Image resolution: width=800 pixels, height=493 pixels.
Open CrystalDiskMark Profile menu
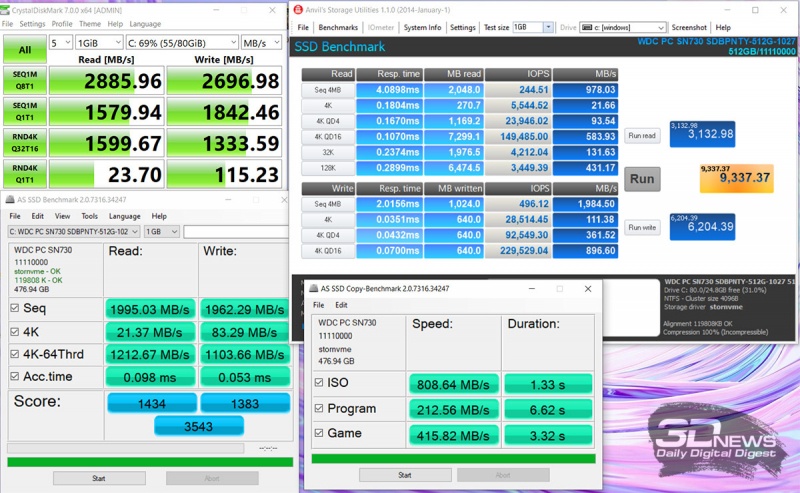point(62,24)
